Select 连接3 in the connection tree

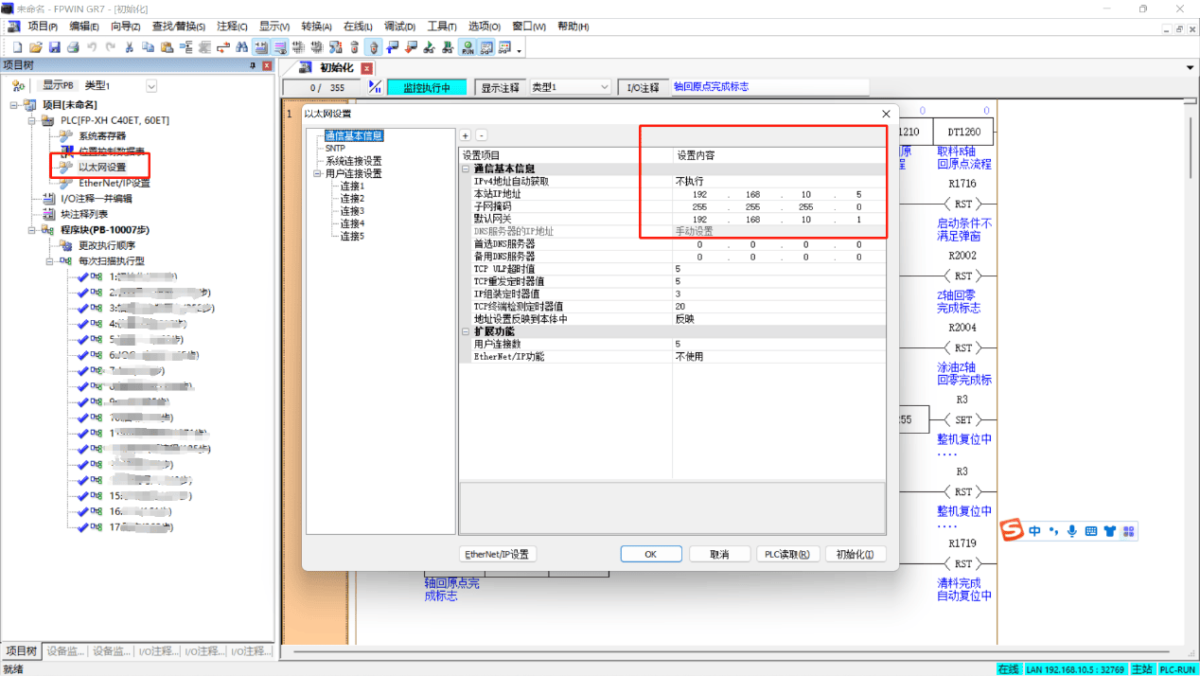(x=352, y=211)
